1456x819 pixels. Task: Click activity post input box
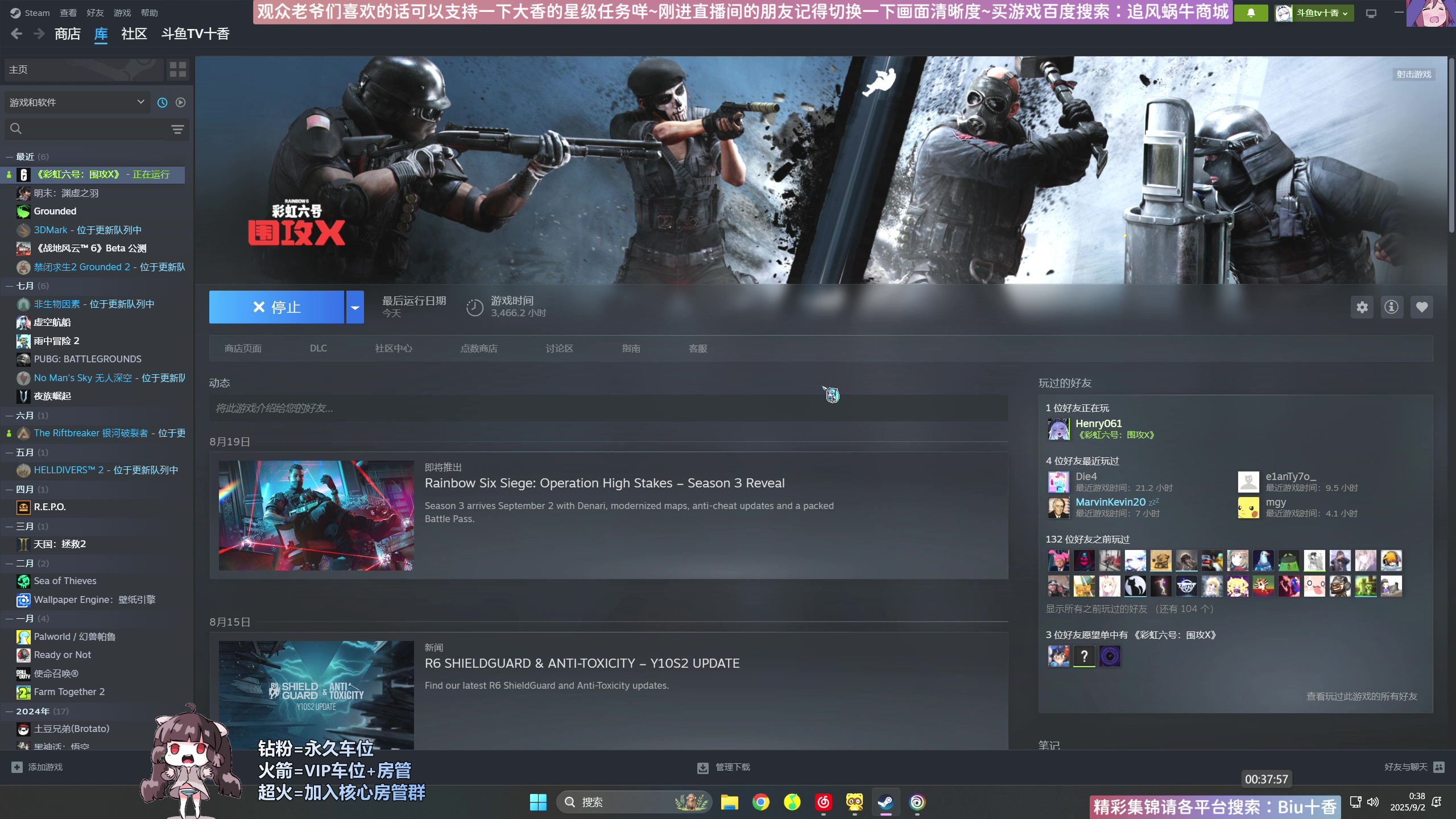point(609,408)
